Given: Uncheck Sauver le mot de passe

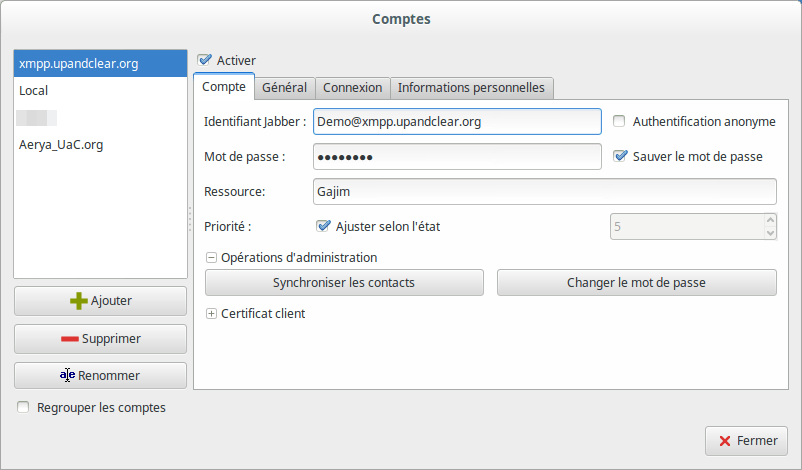Looking at the screenshot, I should [x=620, y=156].
